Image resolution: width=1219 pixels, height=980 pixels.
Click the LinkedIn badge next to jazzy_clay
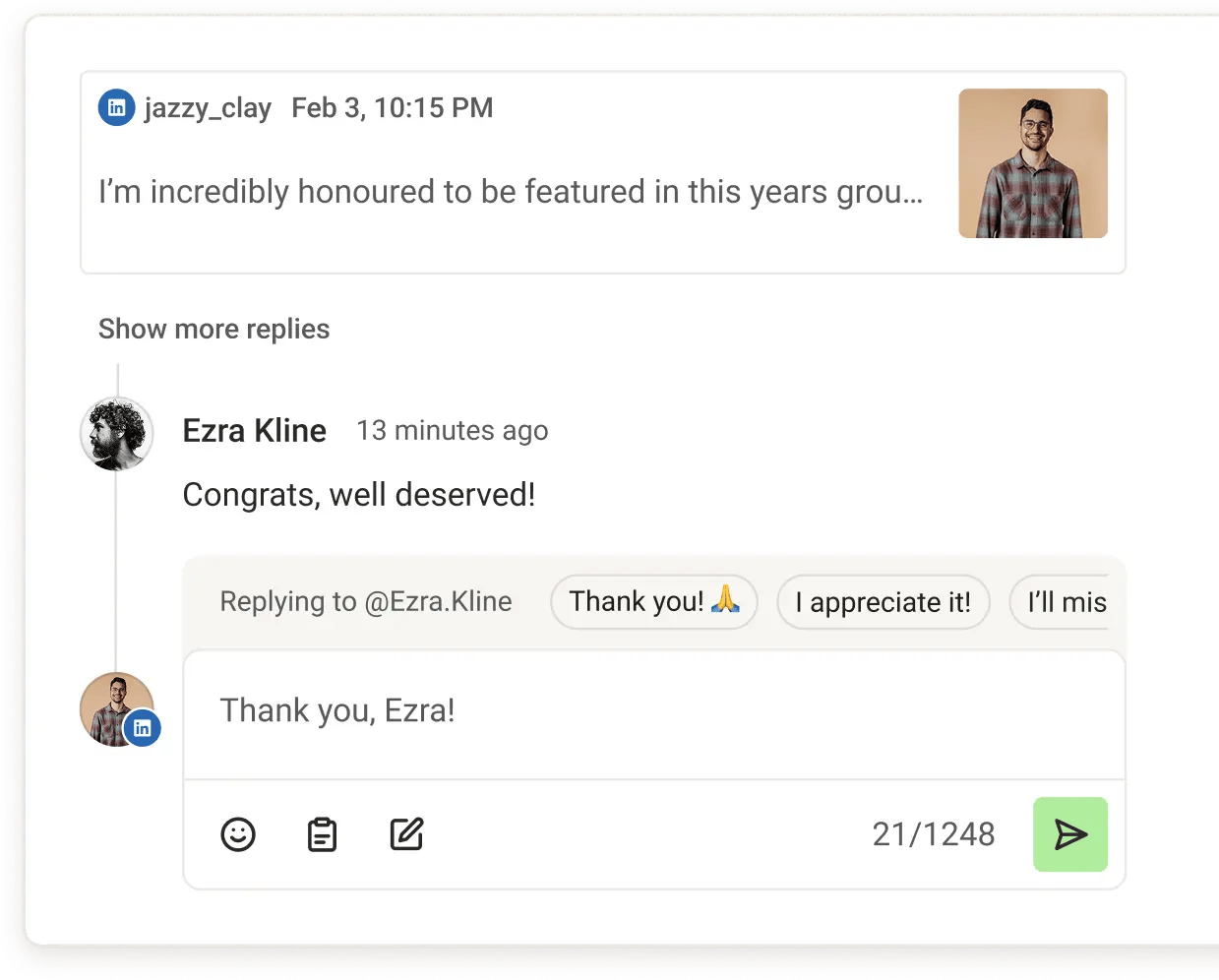coord(116,107)
